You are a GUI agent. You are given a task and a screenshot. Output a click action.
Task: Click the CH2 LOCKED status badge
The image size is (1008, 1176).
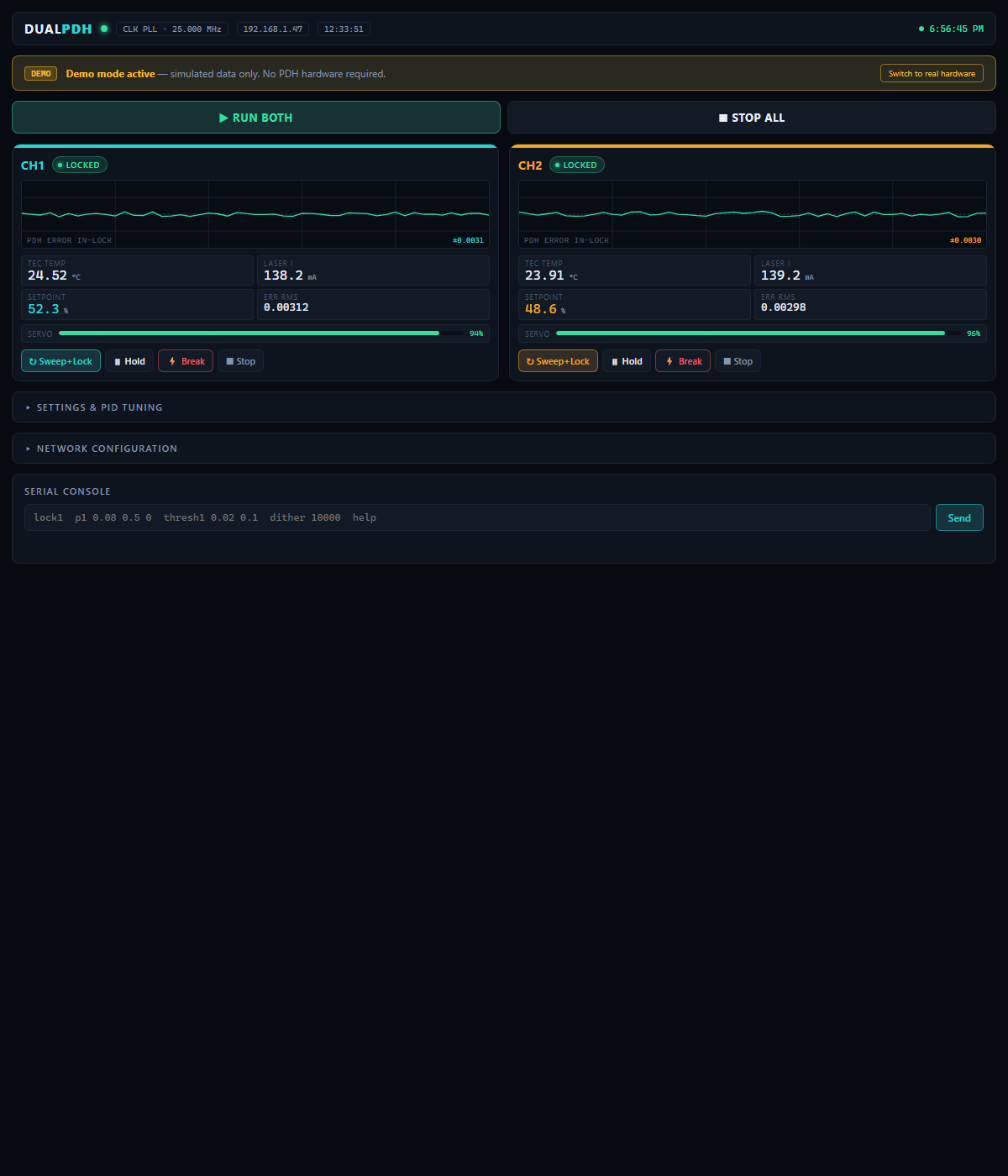click(x=577, y=165)
